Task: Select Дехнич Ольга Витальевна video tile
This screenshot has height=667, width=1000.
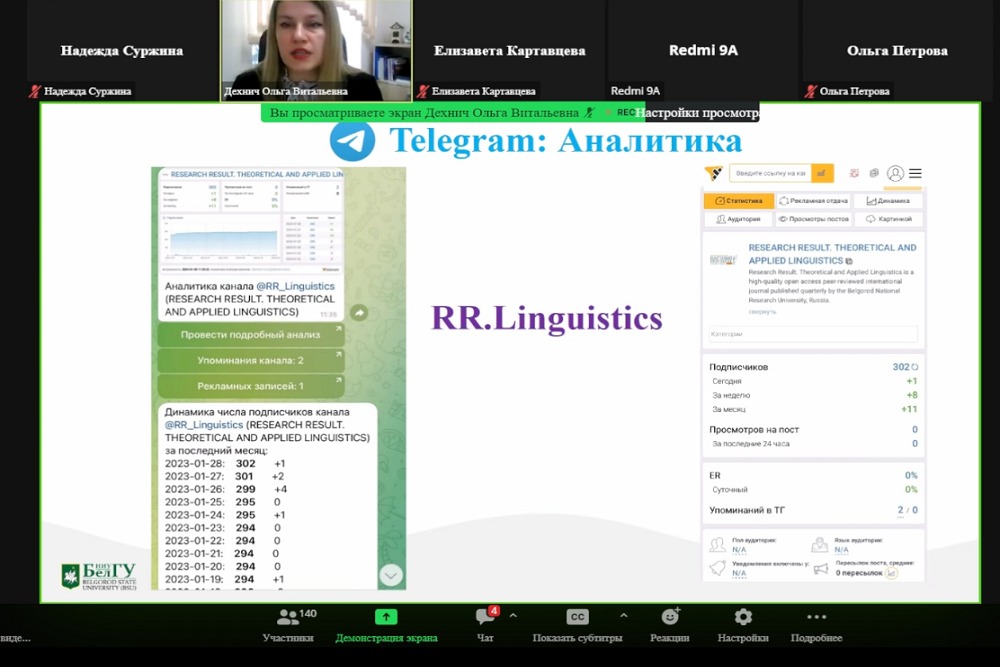Action: [316, 50]
